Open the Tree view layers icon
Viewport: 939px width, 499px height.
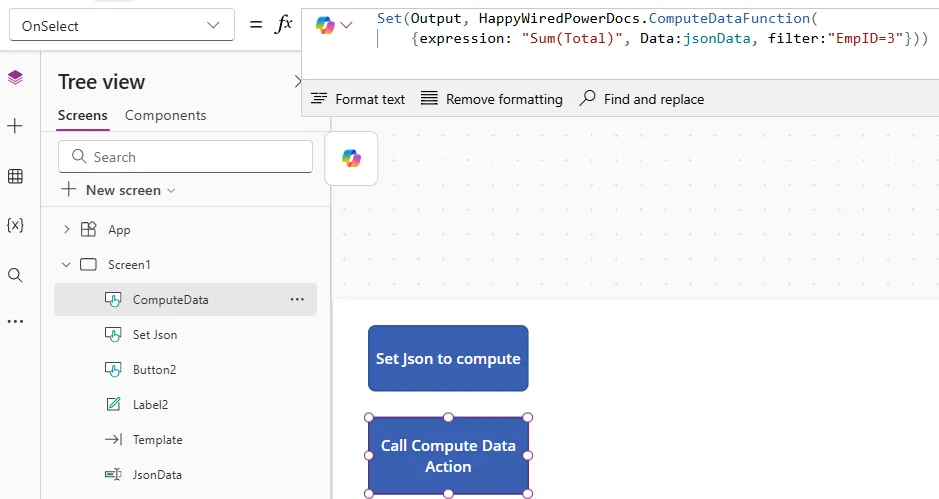tap(15, 77)
